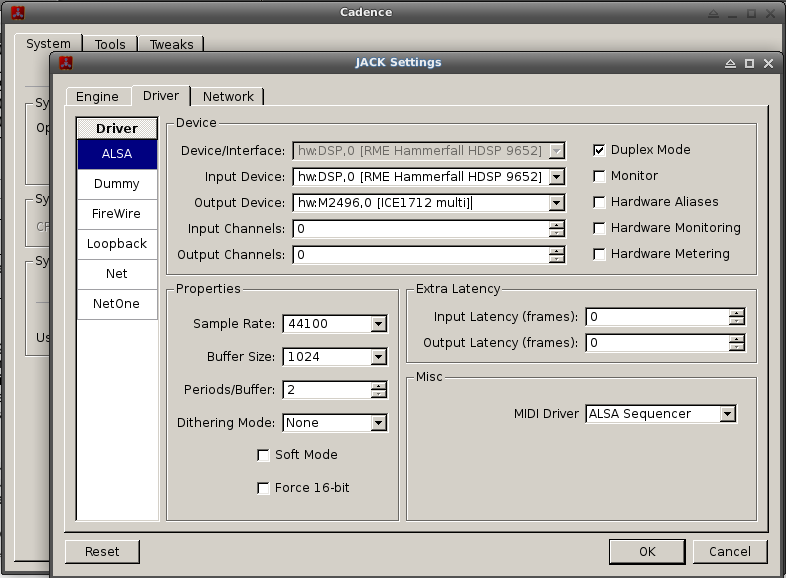Enable Hardware Metering option
This screenshot has width=786, height=578.
coord(599,254)
